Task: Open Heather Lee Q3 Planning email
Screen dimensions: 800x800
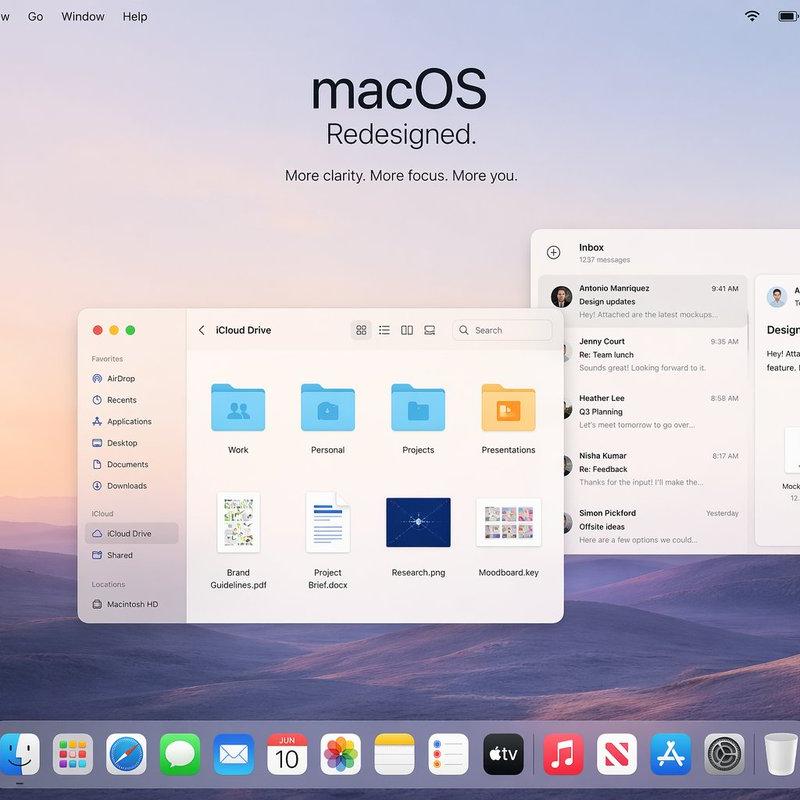Action: coord(655,411)
